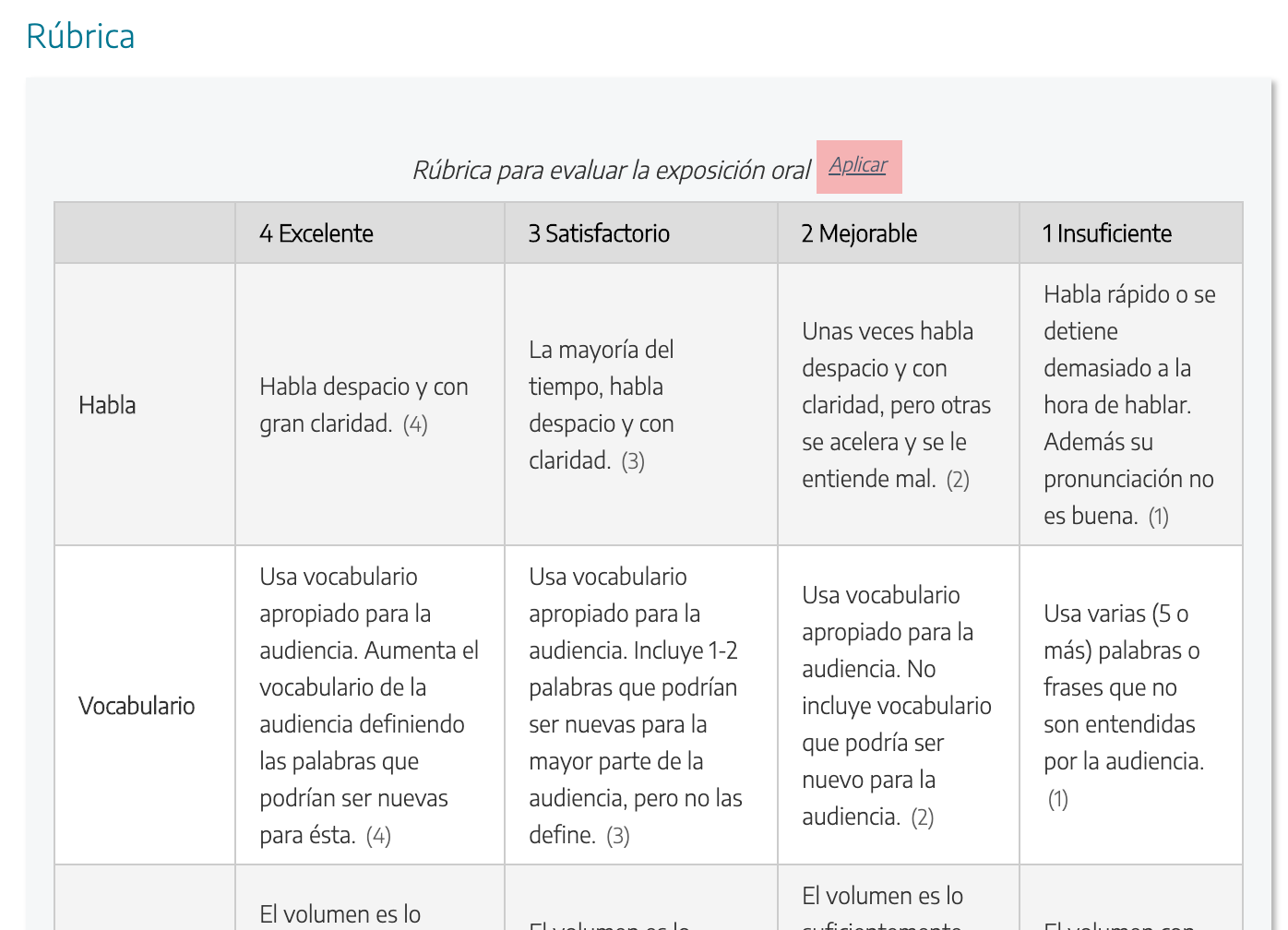This screenshot has width=1288, height=930.
Task: Select the "Aplicar" link beside the rubric title
Action: pos(858,165)
